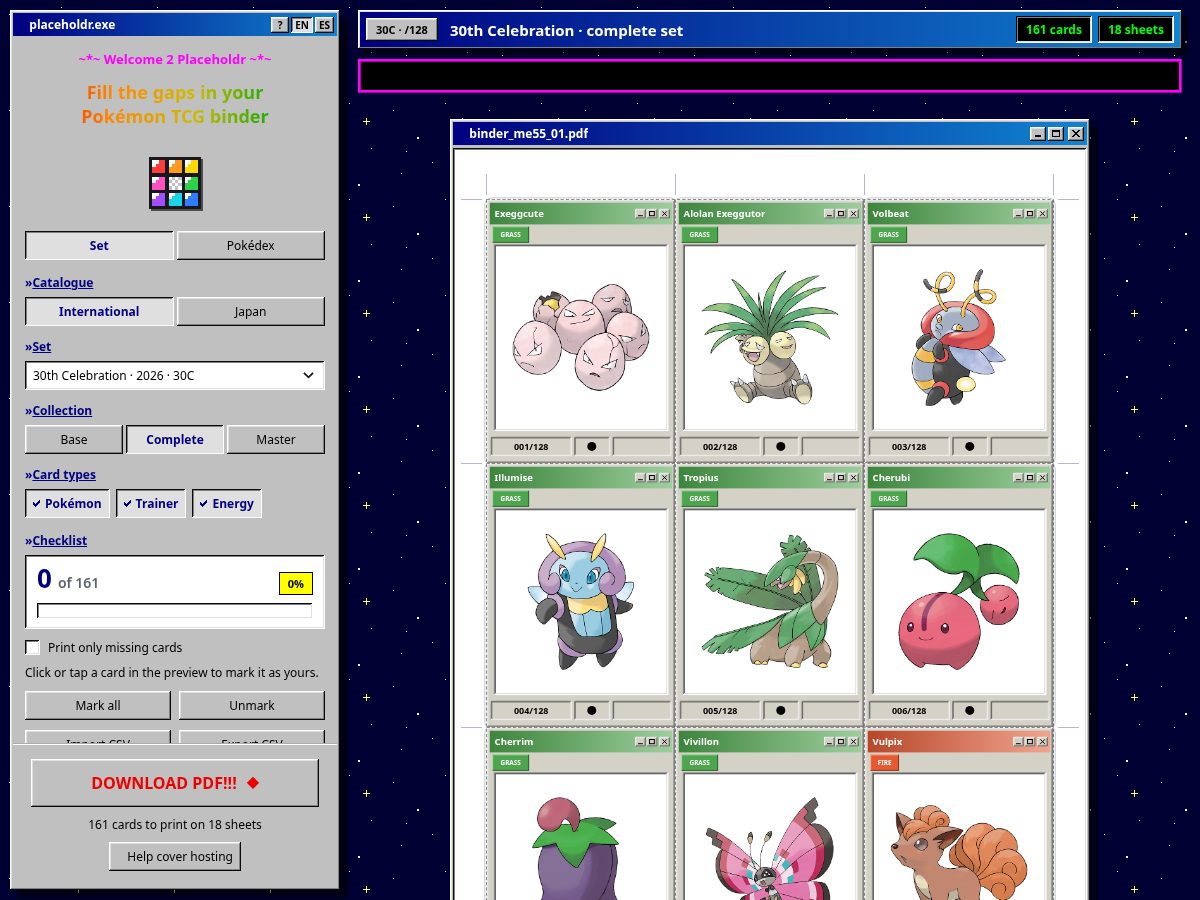Screen dimensions: 1200x900
Task: Click the yellow 0% progress badge
Action: [x=296, y=584]
